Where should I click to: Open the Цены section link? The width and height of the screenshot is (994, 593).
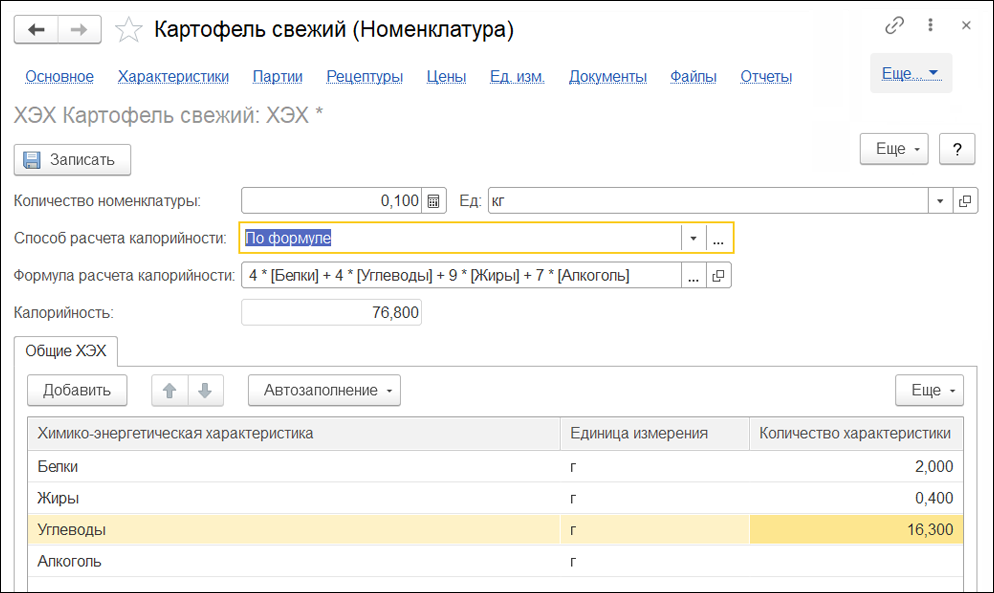[446, 76]
